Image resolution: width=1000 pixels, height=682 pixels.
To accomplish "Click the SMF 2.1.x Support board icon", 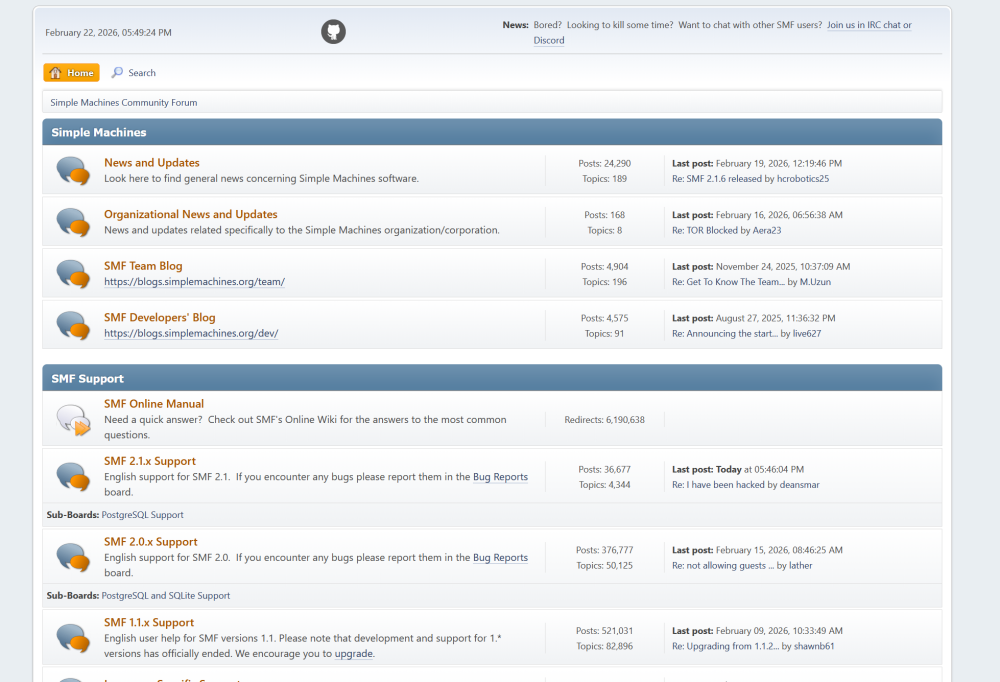I will pyautogui.click(x=73, y=477).
